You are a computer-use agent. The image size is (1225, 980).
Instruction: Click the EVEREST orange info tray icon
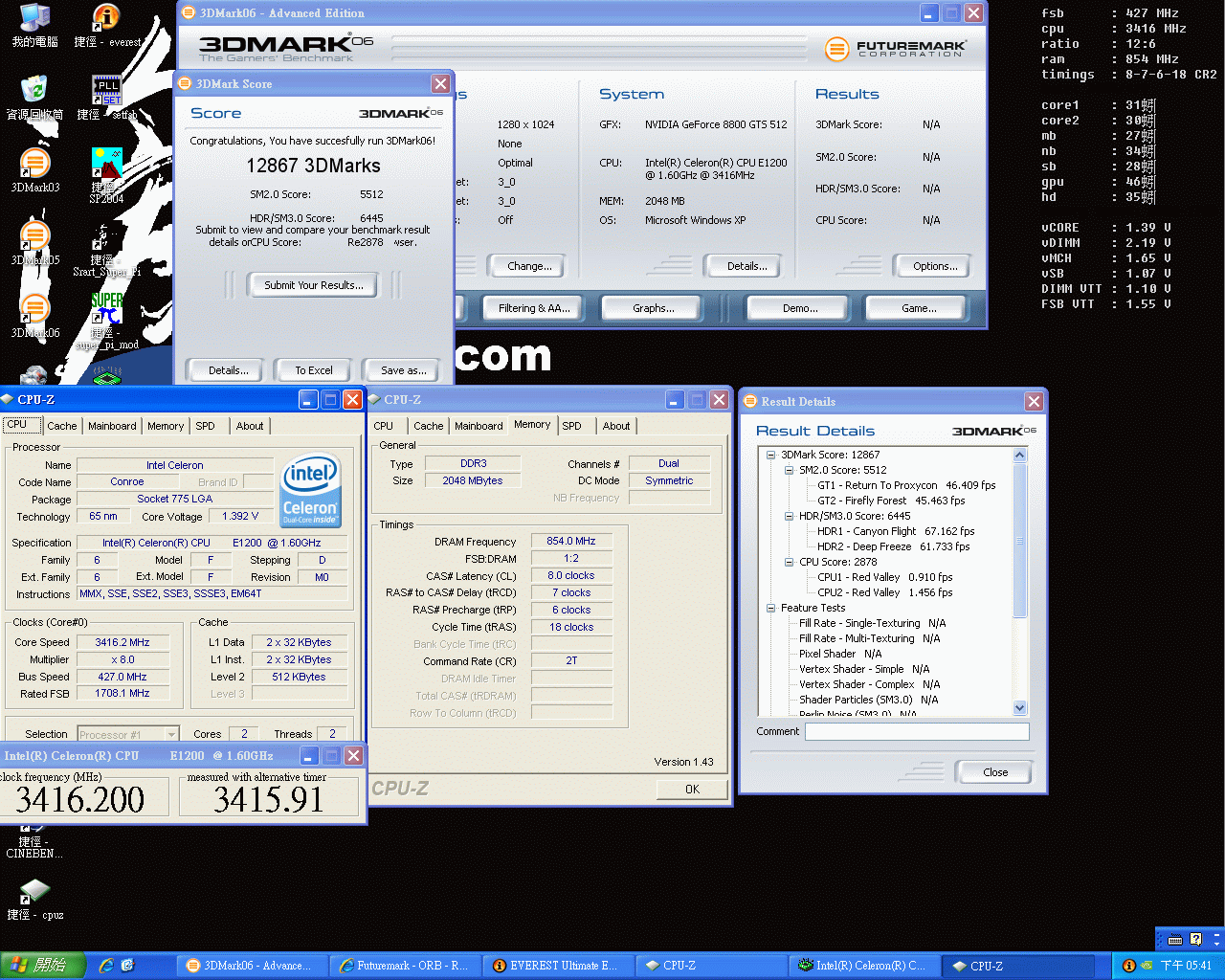[1128, 966]
